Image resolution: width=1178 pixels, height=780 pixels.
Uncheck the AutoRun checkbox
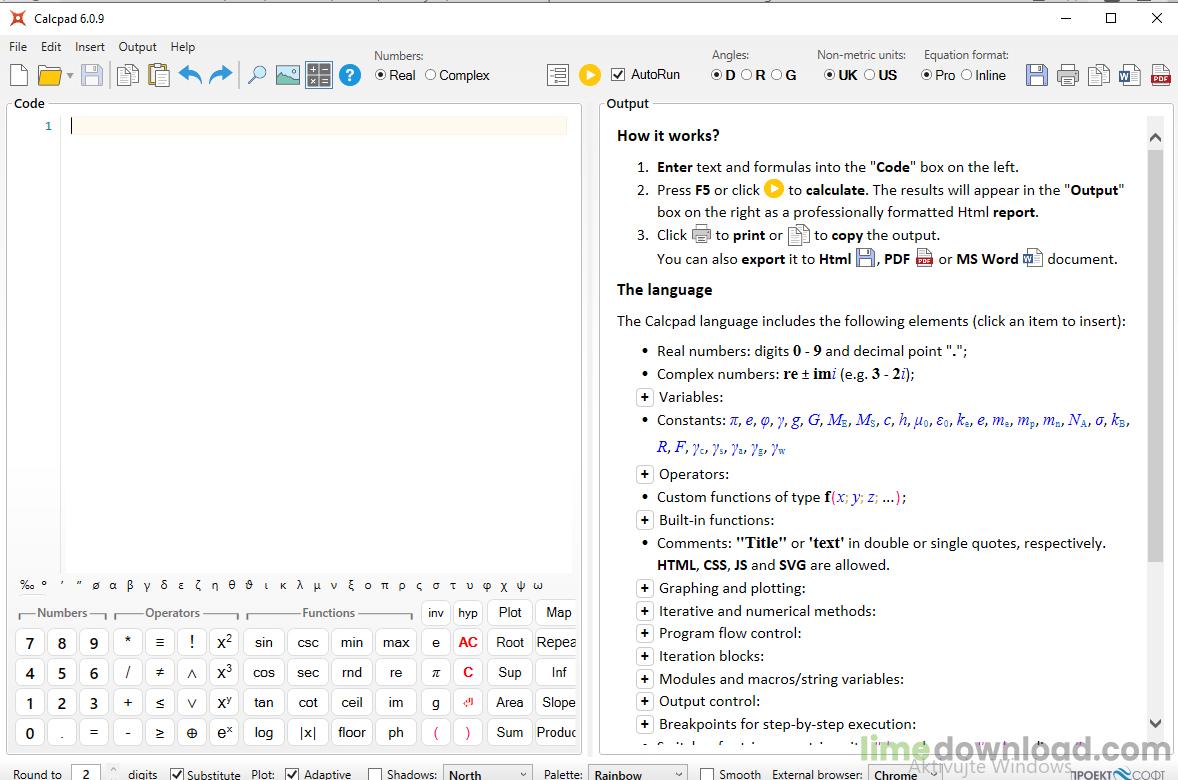[618, 74]
